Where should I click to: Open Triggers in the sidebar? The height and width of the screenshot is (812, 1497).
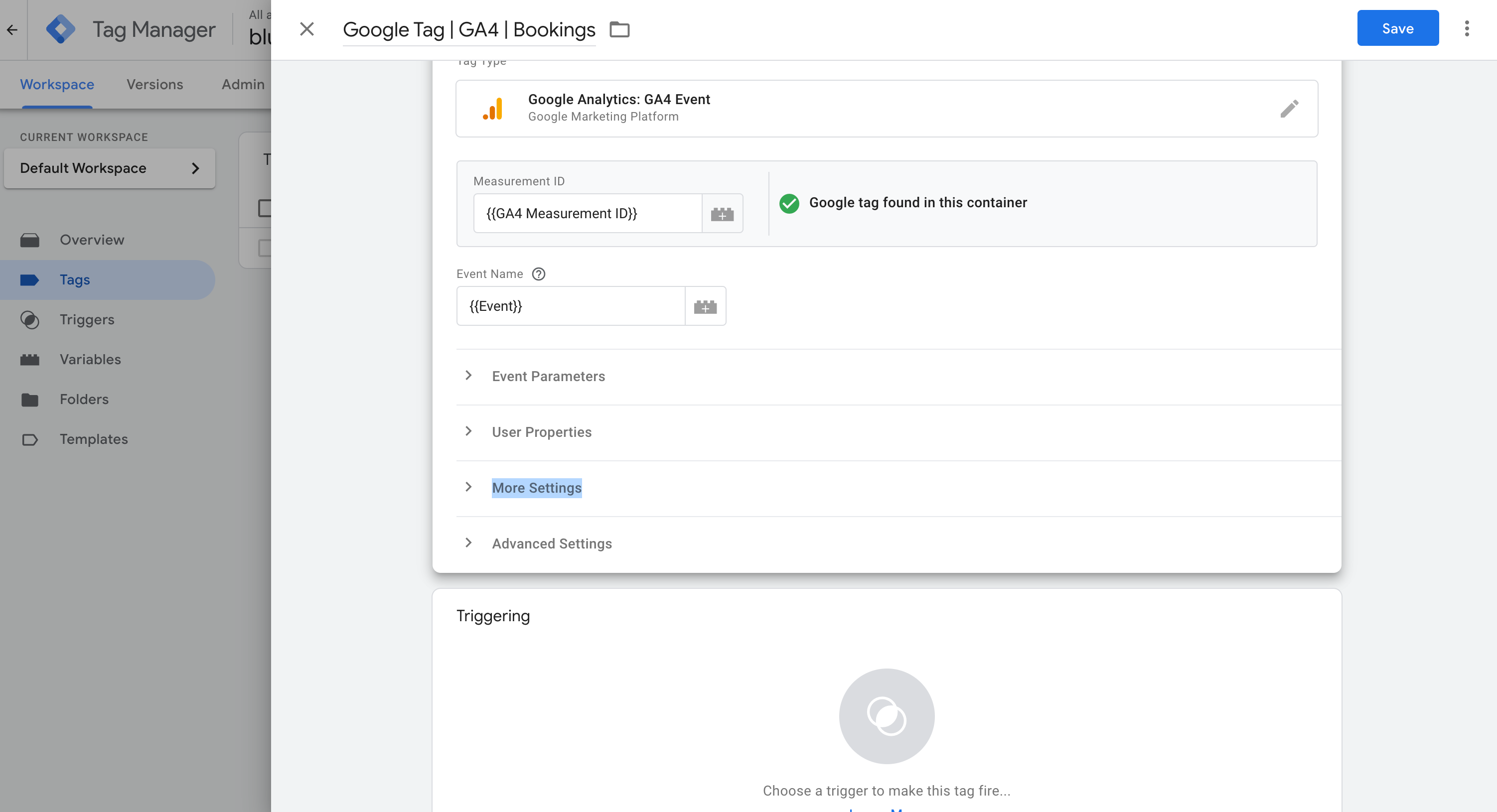click(108, 320)
